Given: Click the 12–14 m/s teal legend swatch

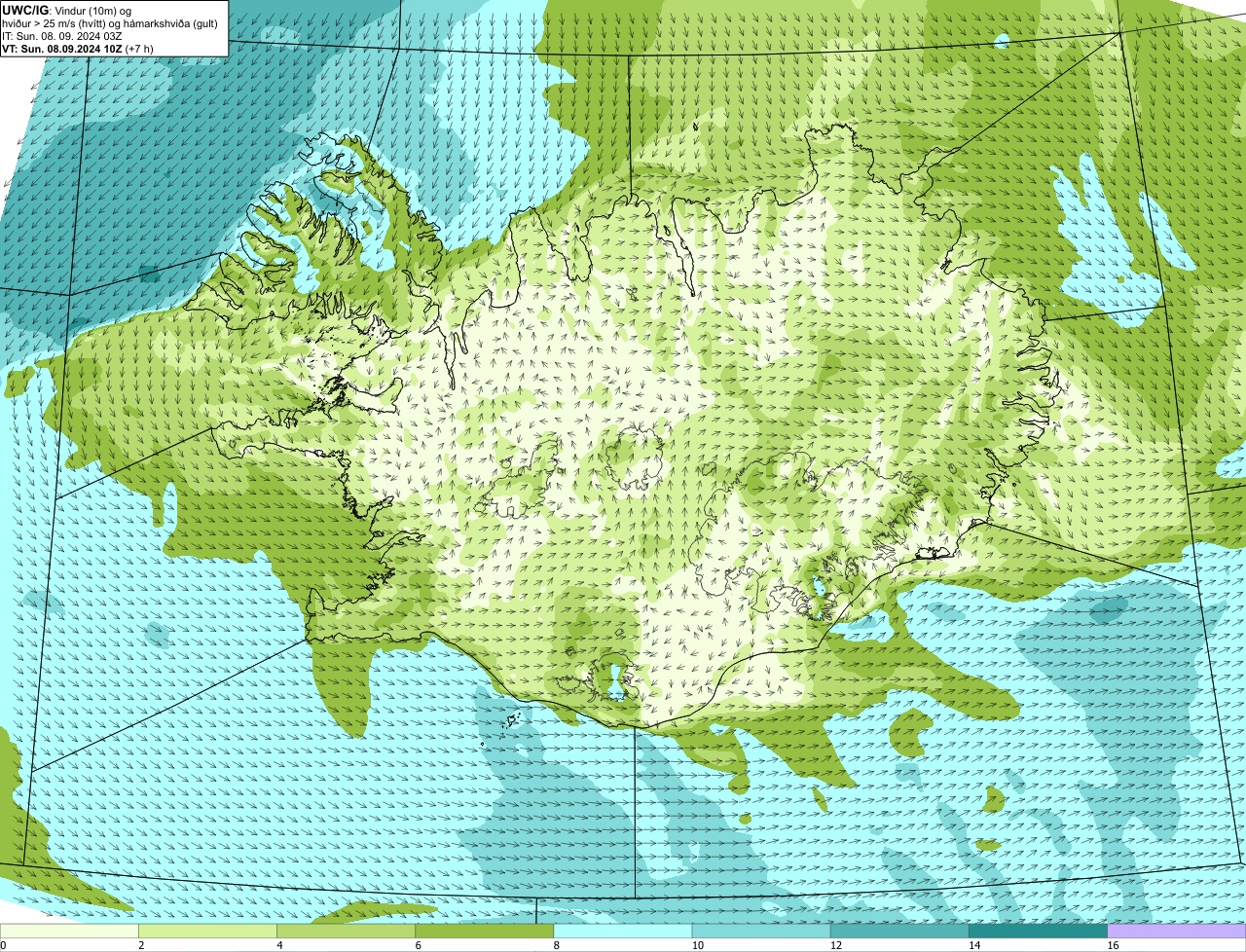Looking at the screenshot, I should pos(899,932).
